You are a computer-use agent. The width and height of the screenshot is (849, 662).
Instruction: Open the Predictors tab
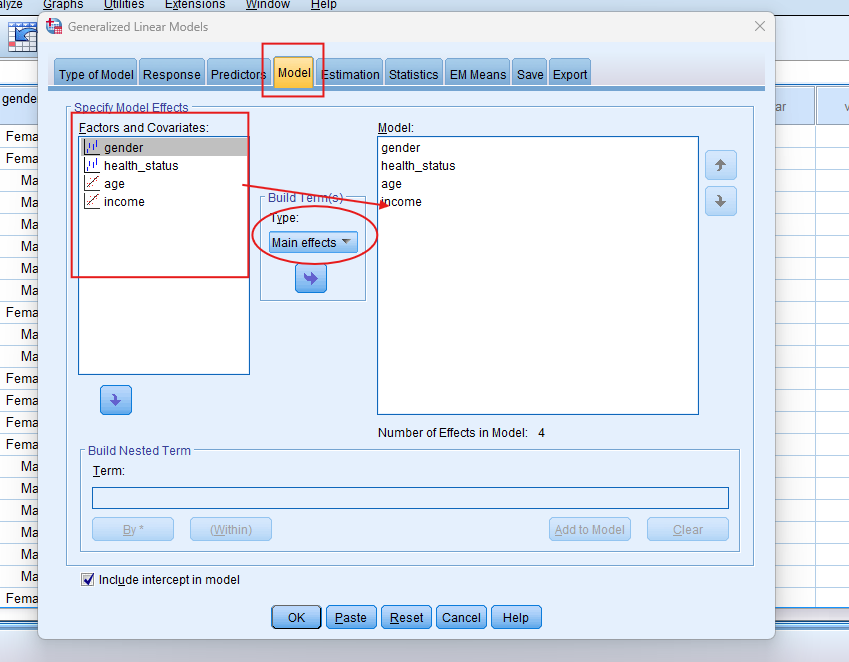tap(238, 75)
